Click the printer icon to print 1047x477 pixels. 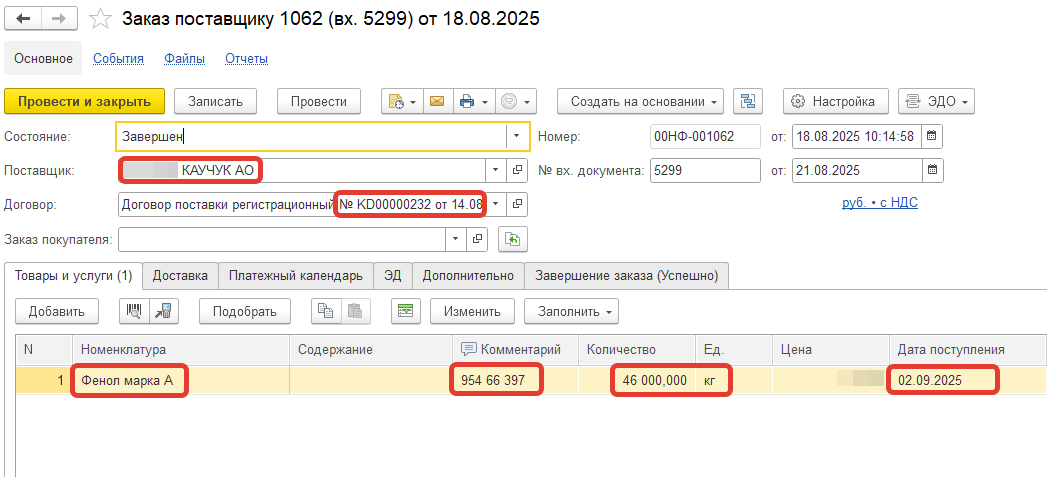(465, 101)
